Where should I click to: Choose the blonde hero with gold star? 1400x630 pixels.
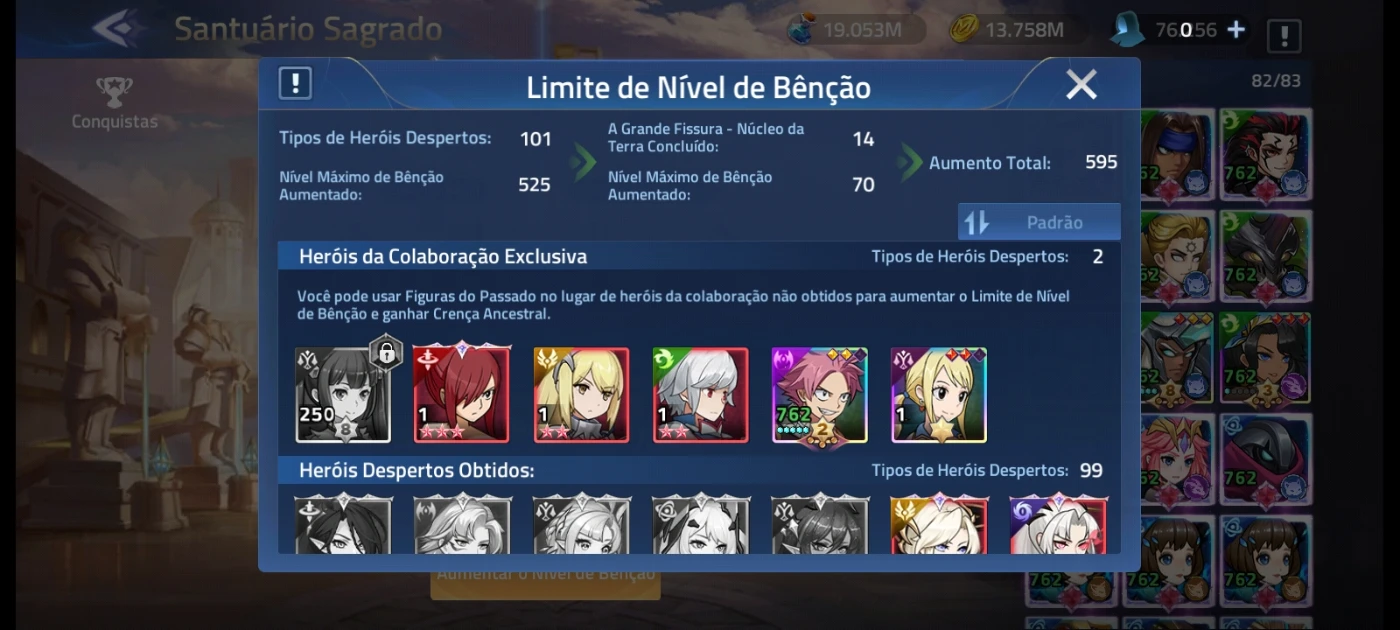click(x=939, y=395)
